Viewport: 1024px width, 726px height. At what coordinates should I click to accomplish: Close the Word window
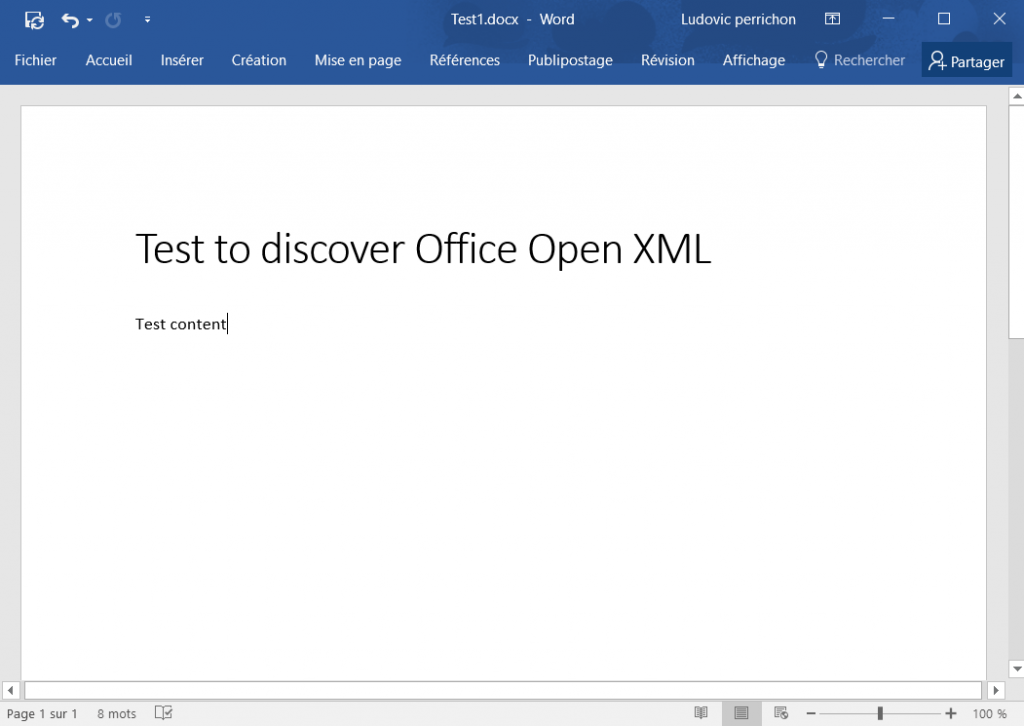coord(999,19)
